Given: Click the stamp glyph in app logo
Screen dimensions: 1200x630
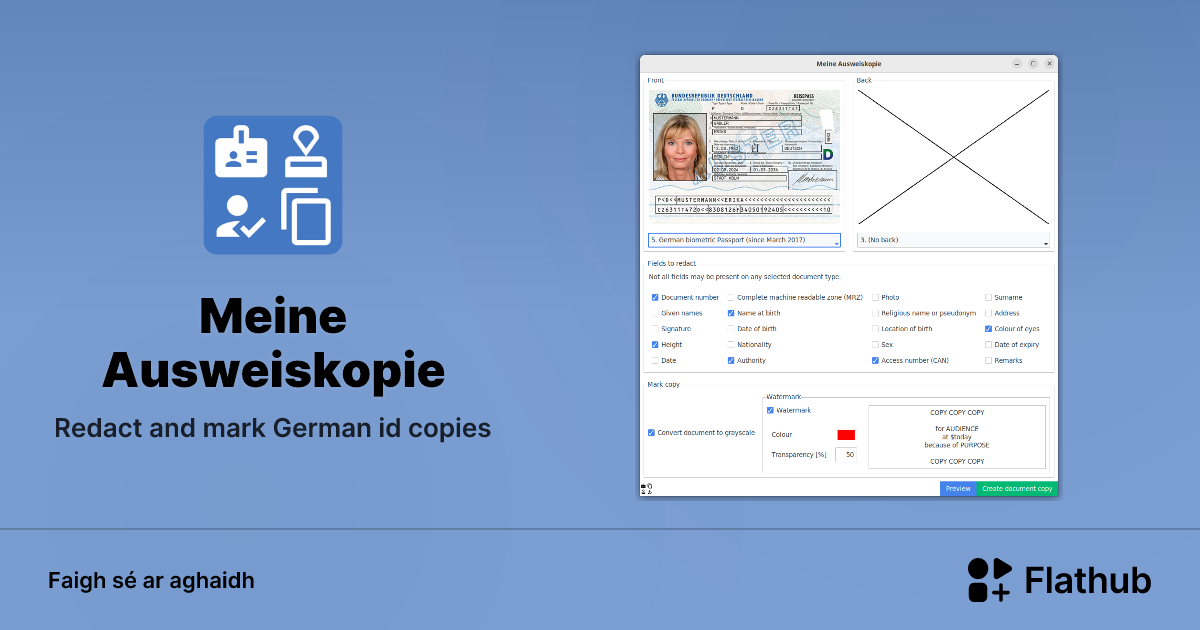Looking at the screenshot, I should coord(306,152).
